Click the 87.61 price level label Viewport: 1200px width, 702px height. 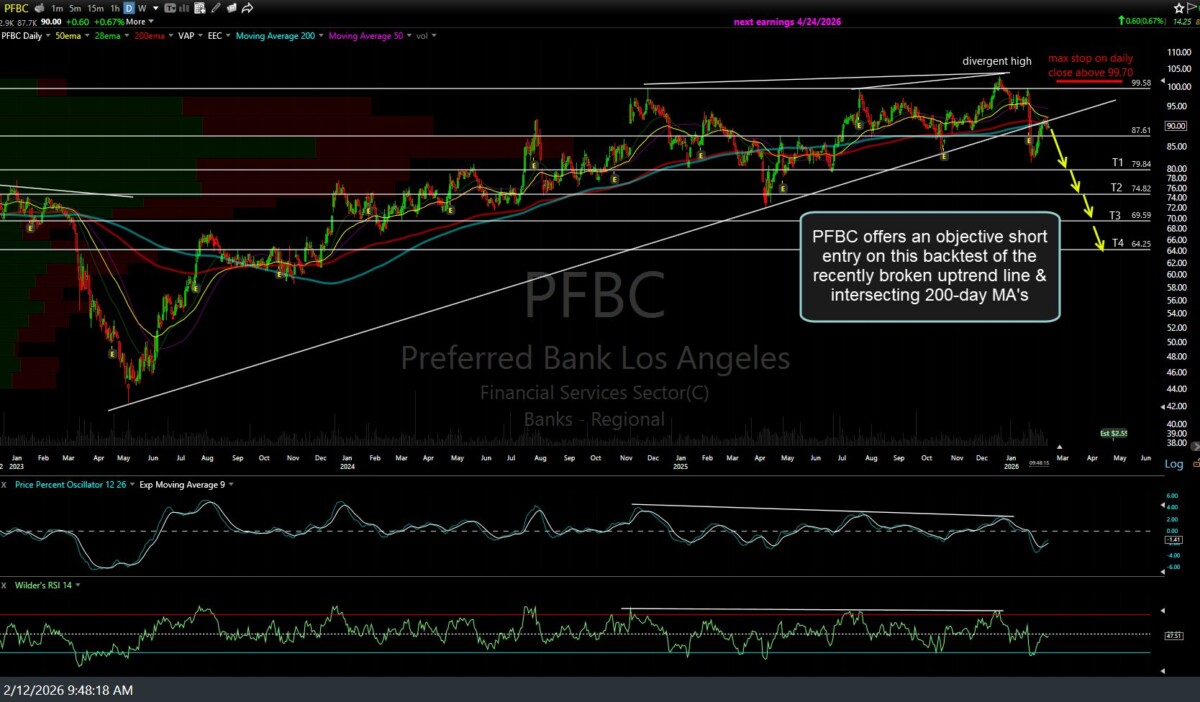[1141, 131]
